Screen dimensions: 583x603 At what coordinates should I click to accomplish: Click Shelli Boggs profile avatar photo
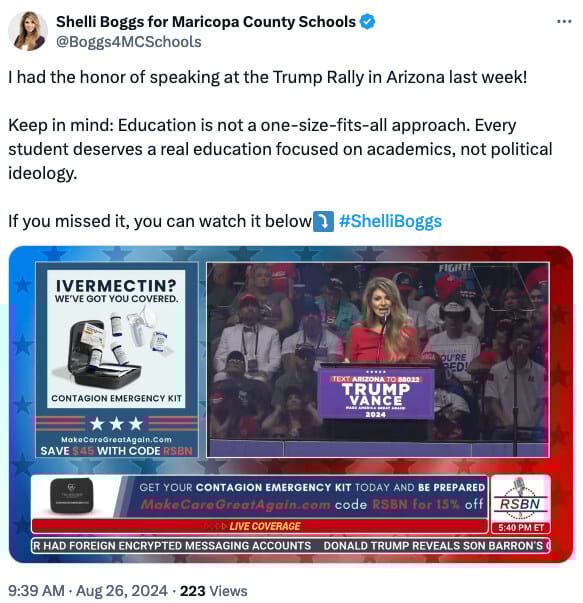[x=28, y=31]
